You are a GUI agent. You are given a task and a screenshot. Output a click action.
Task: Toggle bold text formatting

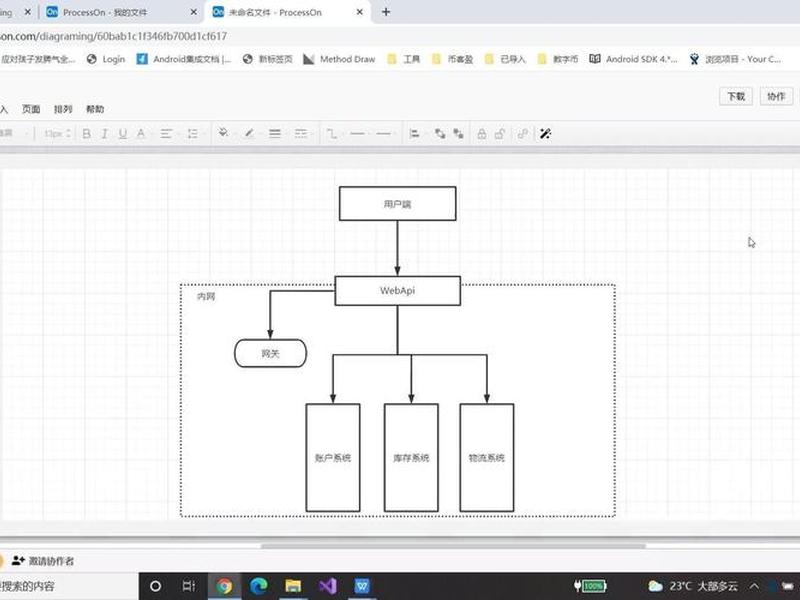(87, 134)
